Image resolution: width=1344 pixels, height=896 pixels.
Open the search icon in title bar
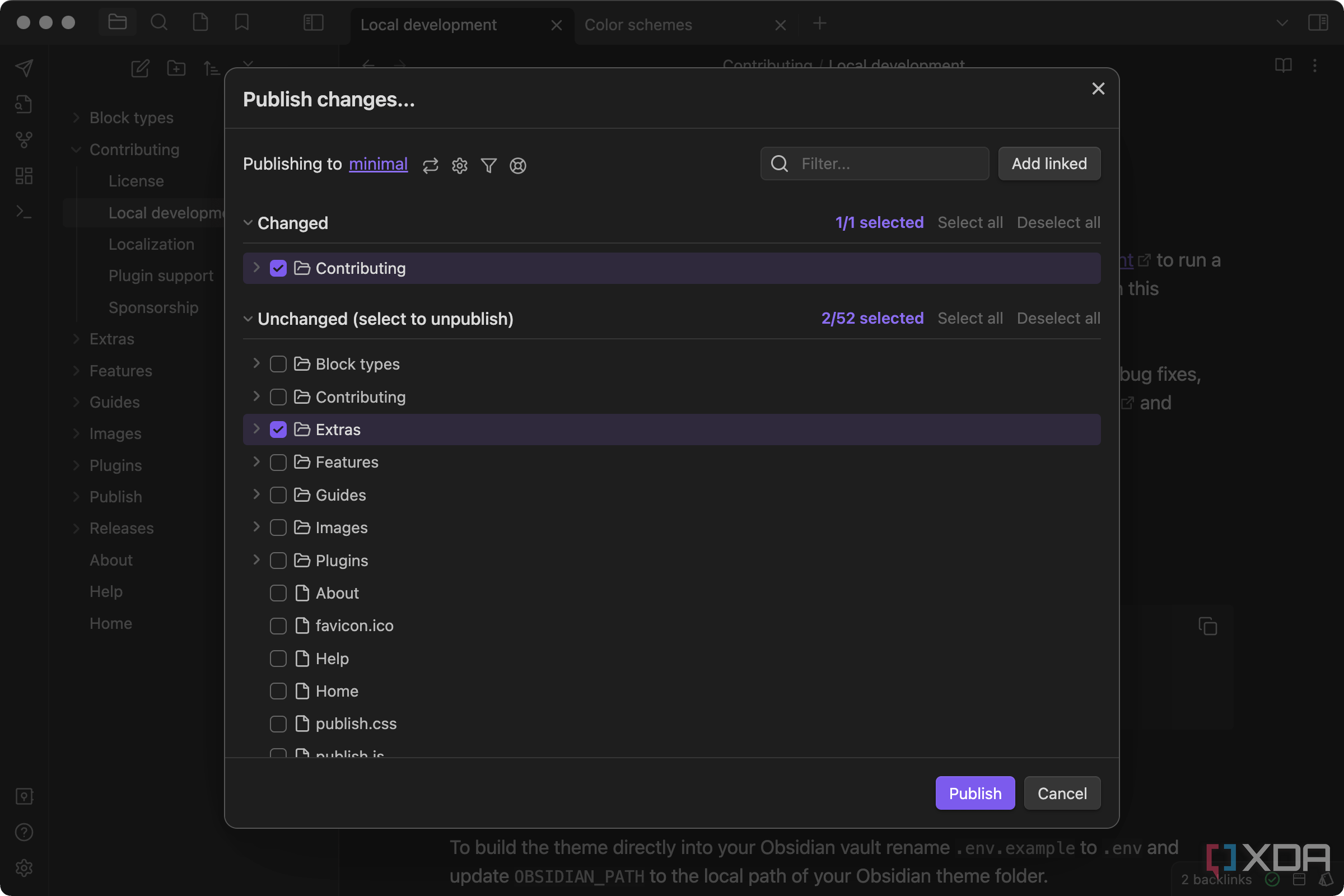(159, 22)
